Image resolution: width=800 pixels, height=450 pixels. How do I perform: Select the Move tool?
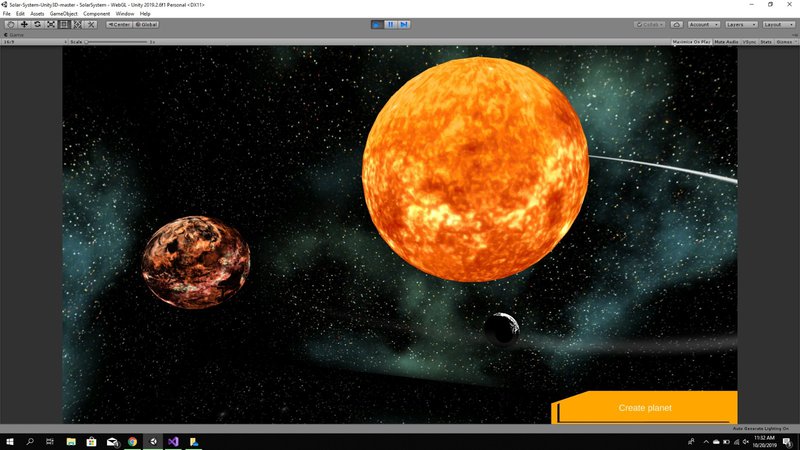pos(24,24)
